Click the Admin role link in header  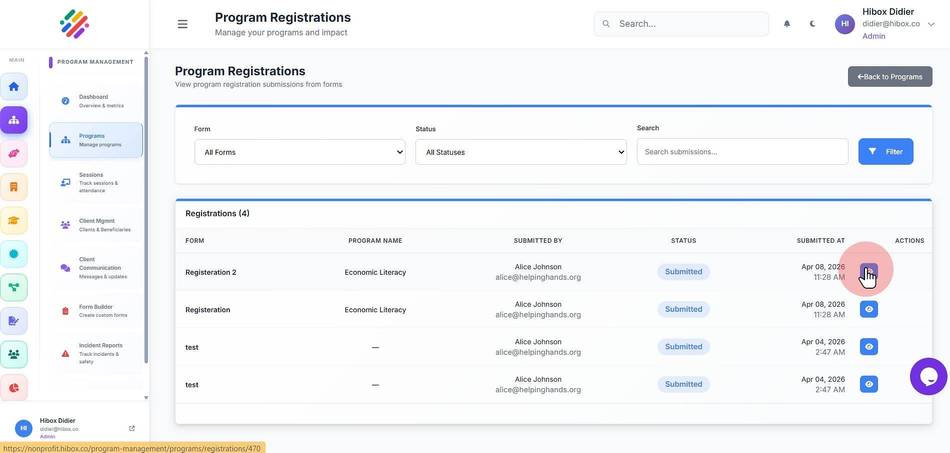coord(873,36)
